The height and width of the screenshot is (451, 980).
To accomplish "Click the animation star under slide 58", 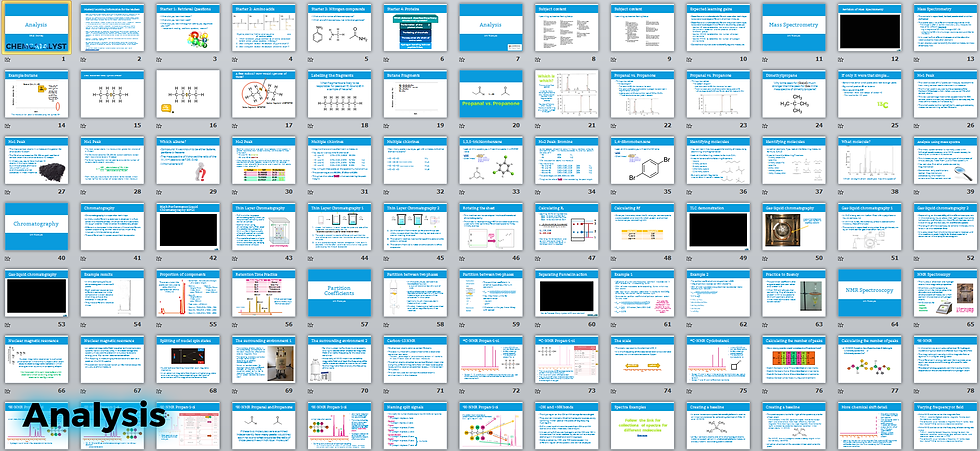I will point(386,324).
